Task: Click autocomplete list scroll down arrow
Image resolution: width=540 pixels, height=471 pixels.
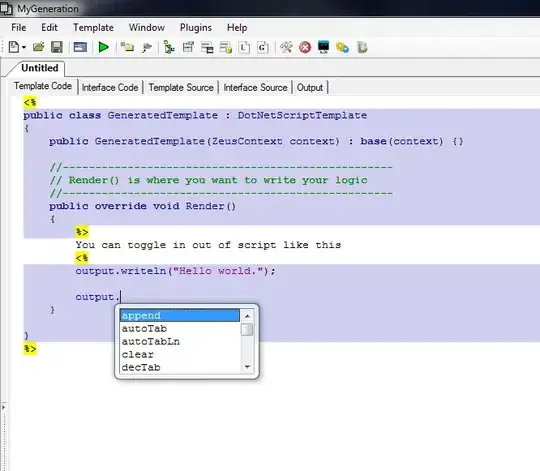Action: [247, 367]
